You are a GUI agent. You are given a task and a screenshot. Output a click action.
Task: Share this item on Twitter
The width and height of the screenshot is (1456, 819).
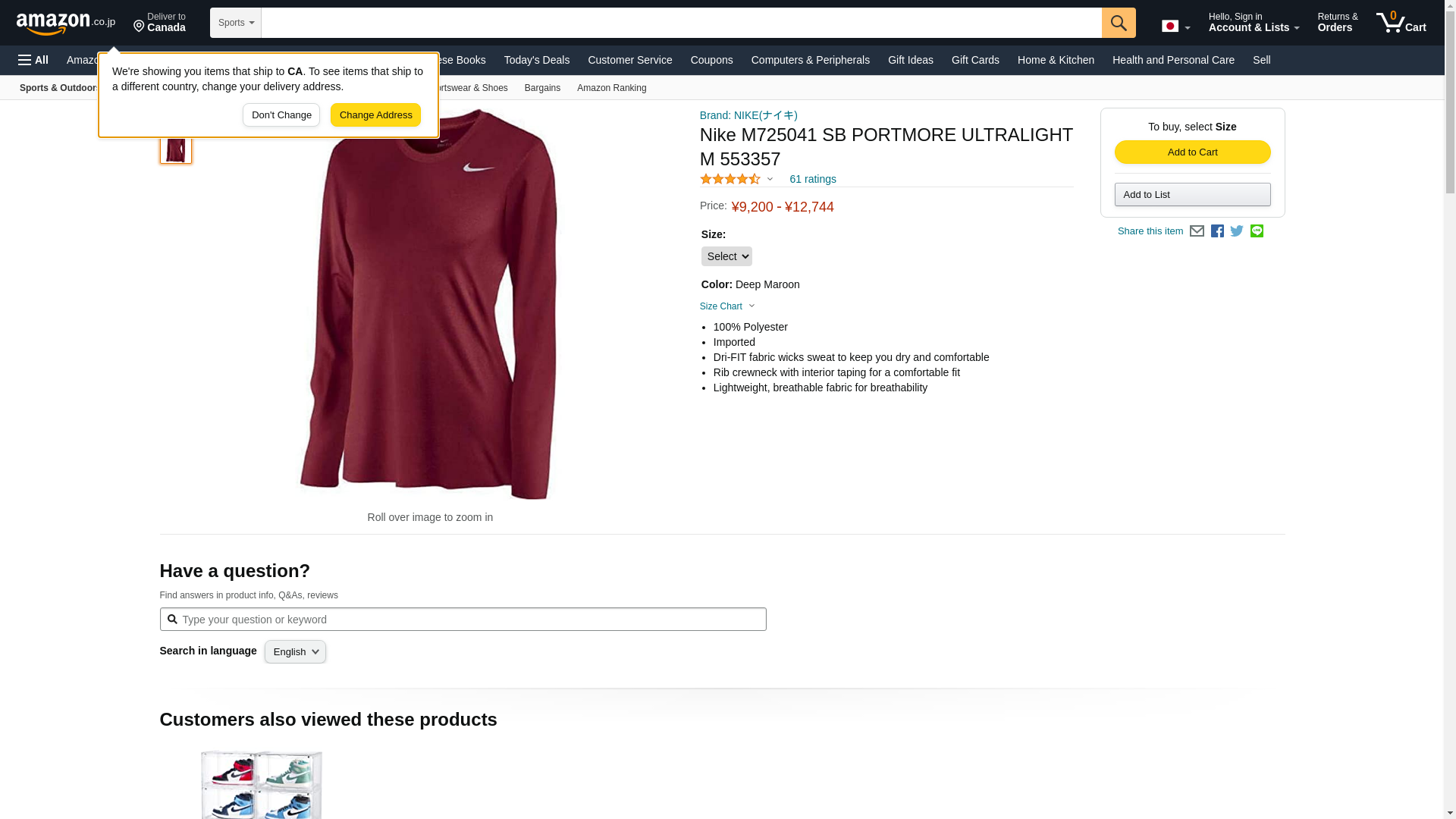(1237, 231)
